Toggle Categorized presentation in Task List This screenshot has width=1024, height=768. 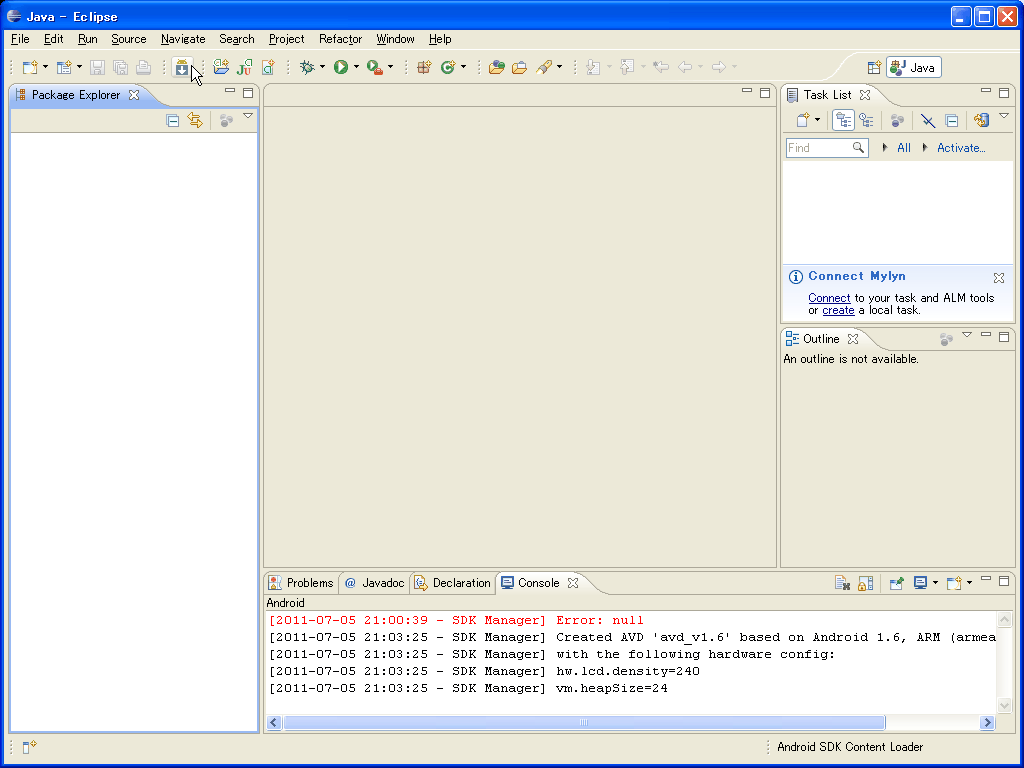click(x=843, y=120)
